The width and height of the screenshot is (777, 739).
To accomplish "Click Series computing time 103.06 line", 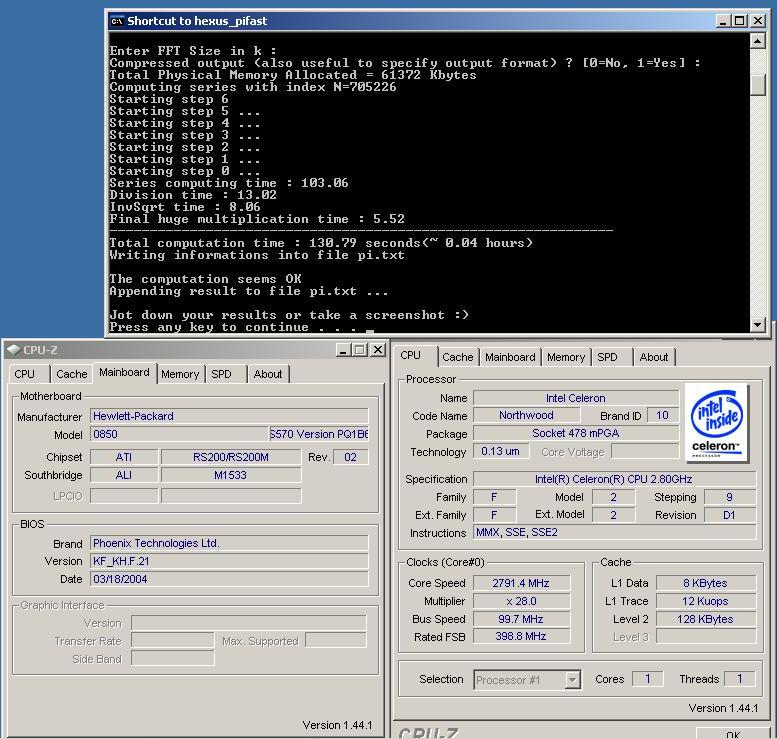I will pyautogui.click(x=229, y=183).
